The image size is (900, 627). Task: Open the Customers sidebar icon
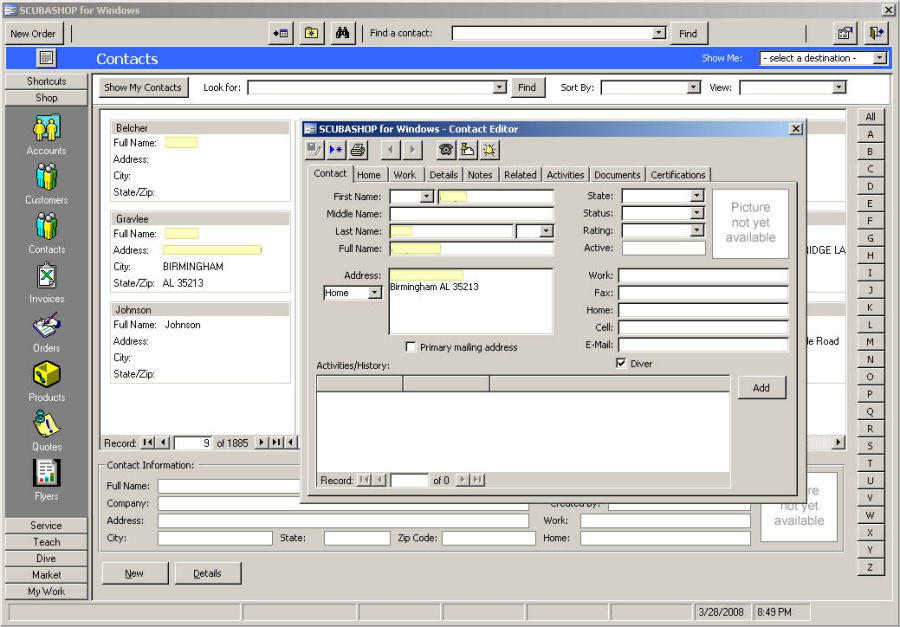46,177
